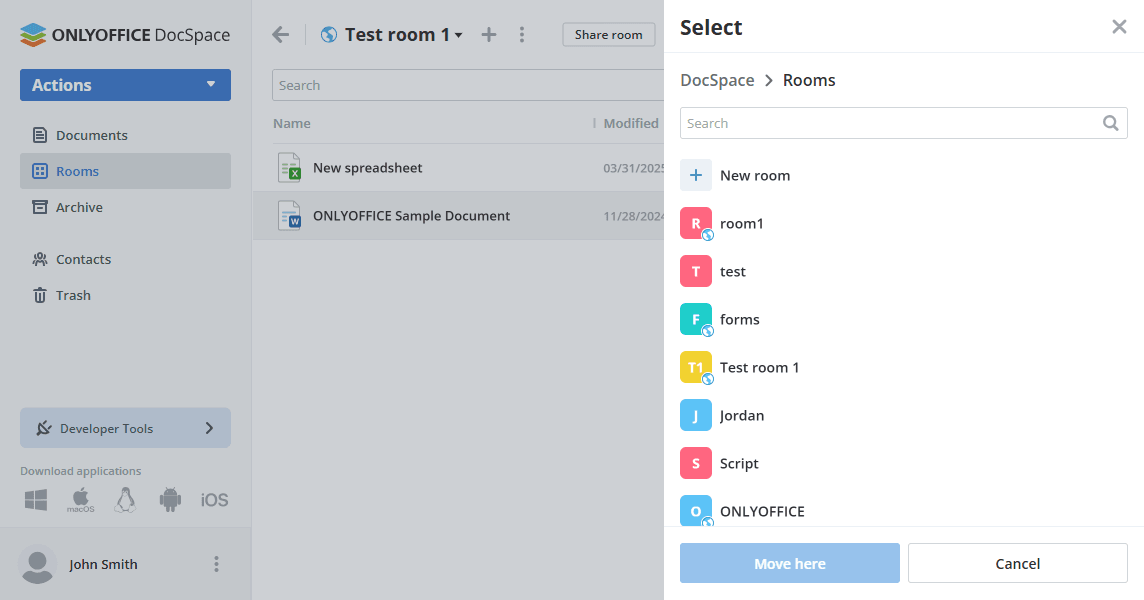Open the room options three-dot menu
The height and width of the screenshot is (600, 1144).
pos(522,34)
